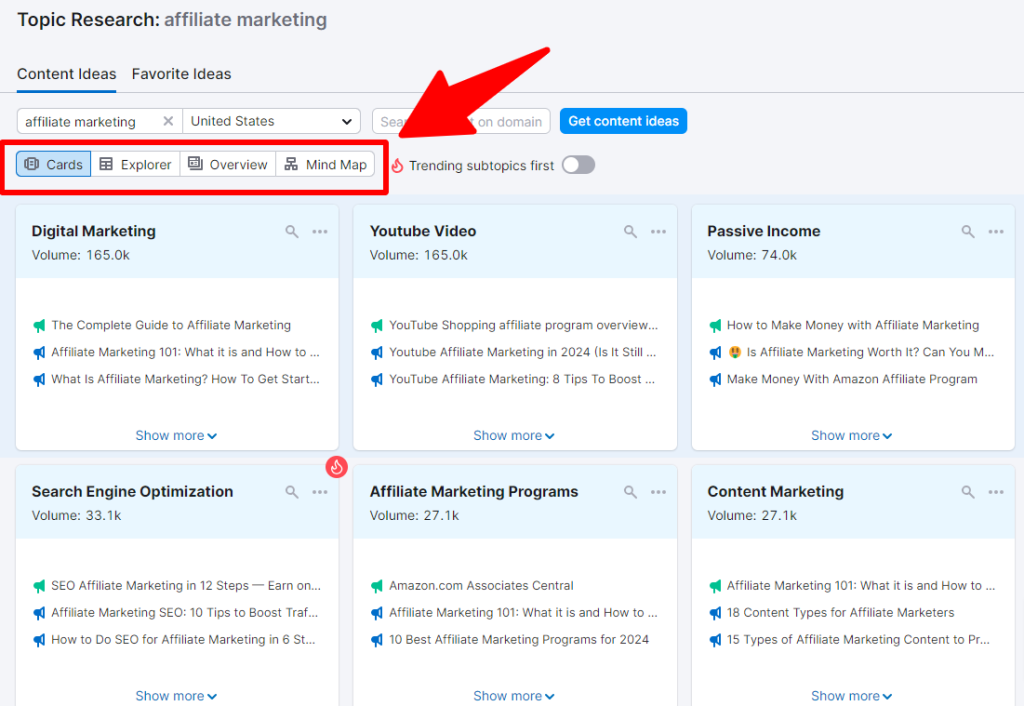Expand Show more on Affiliate Marketing Programs card

(514, 696)
